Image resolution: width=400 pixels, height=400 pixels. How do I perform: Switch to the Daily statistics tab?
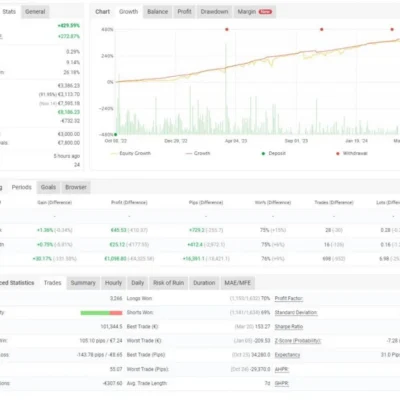tap(137, 283)
